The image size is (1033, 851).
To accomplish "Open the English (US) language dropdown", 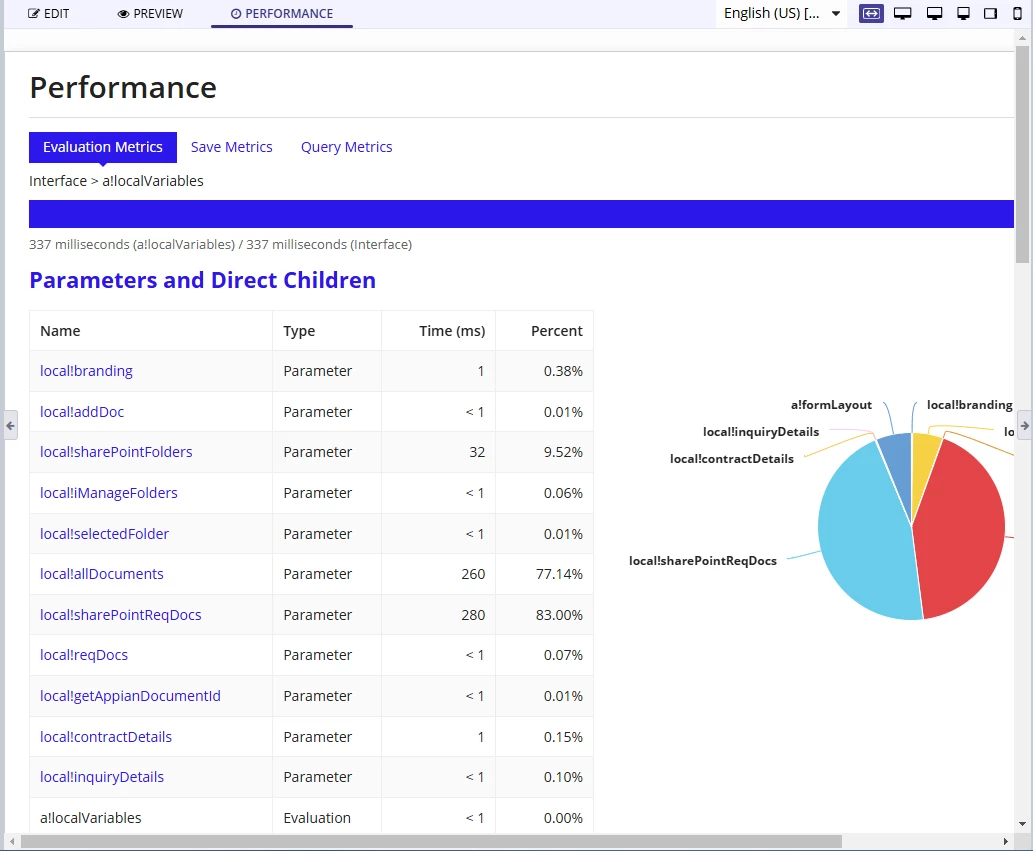I will [781, 13].
